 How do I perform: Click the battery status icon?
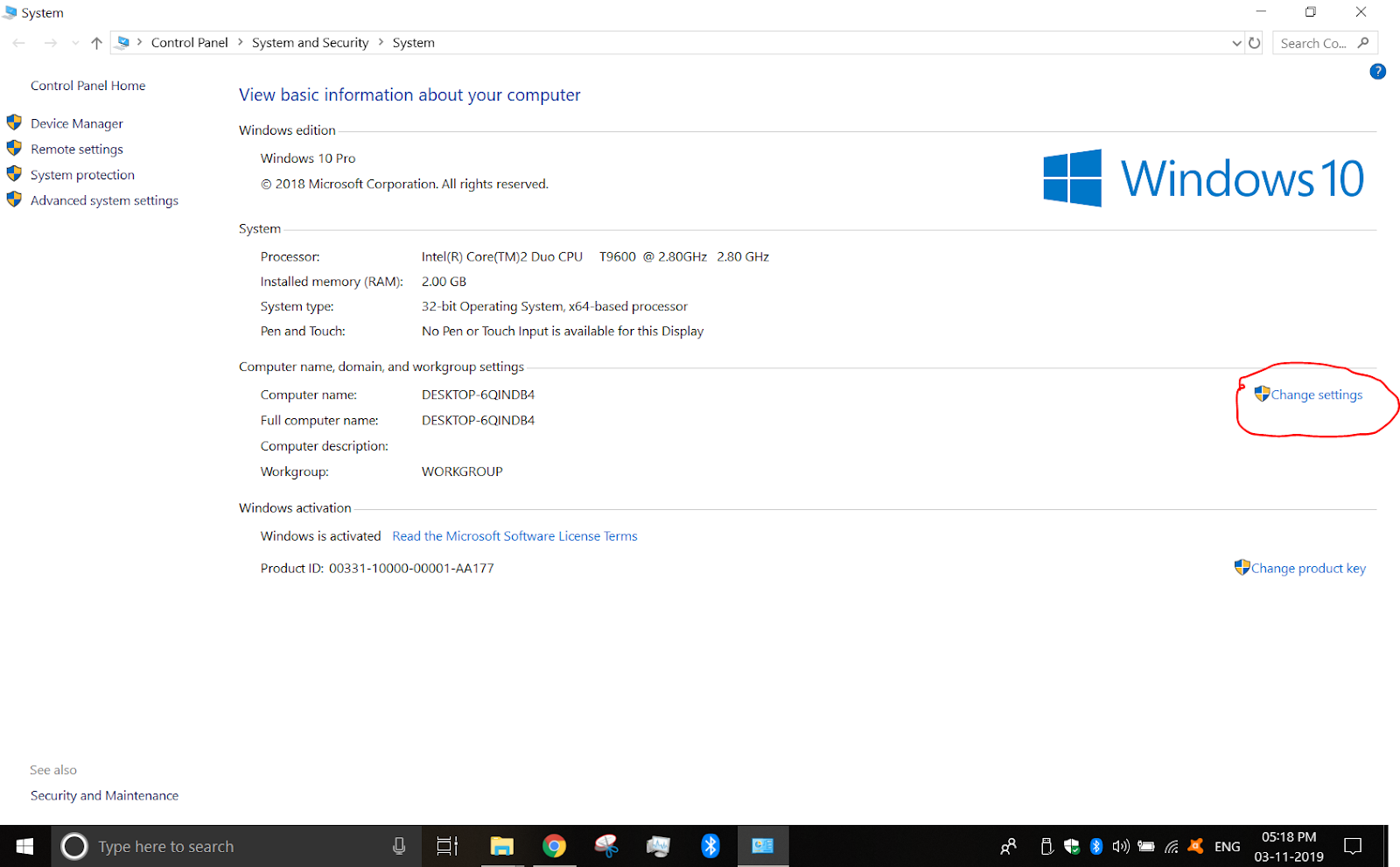[x=1146, y=846]
